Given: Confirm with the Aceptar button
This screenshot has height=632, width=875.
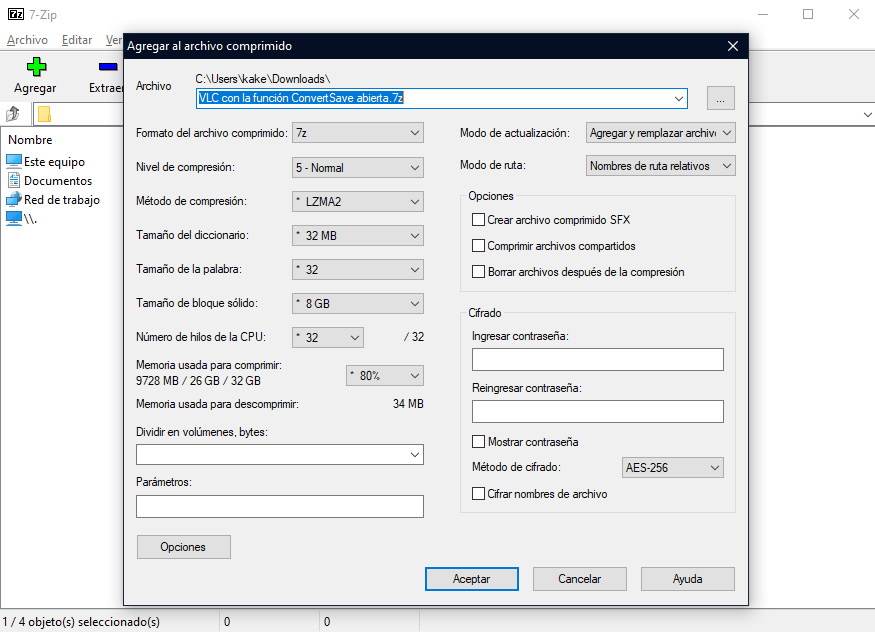Looking at the screenshot, I should (471, 578).
